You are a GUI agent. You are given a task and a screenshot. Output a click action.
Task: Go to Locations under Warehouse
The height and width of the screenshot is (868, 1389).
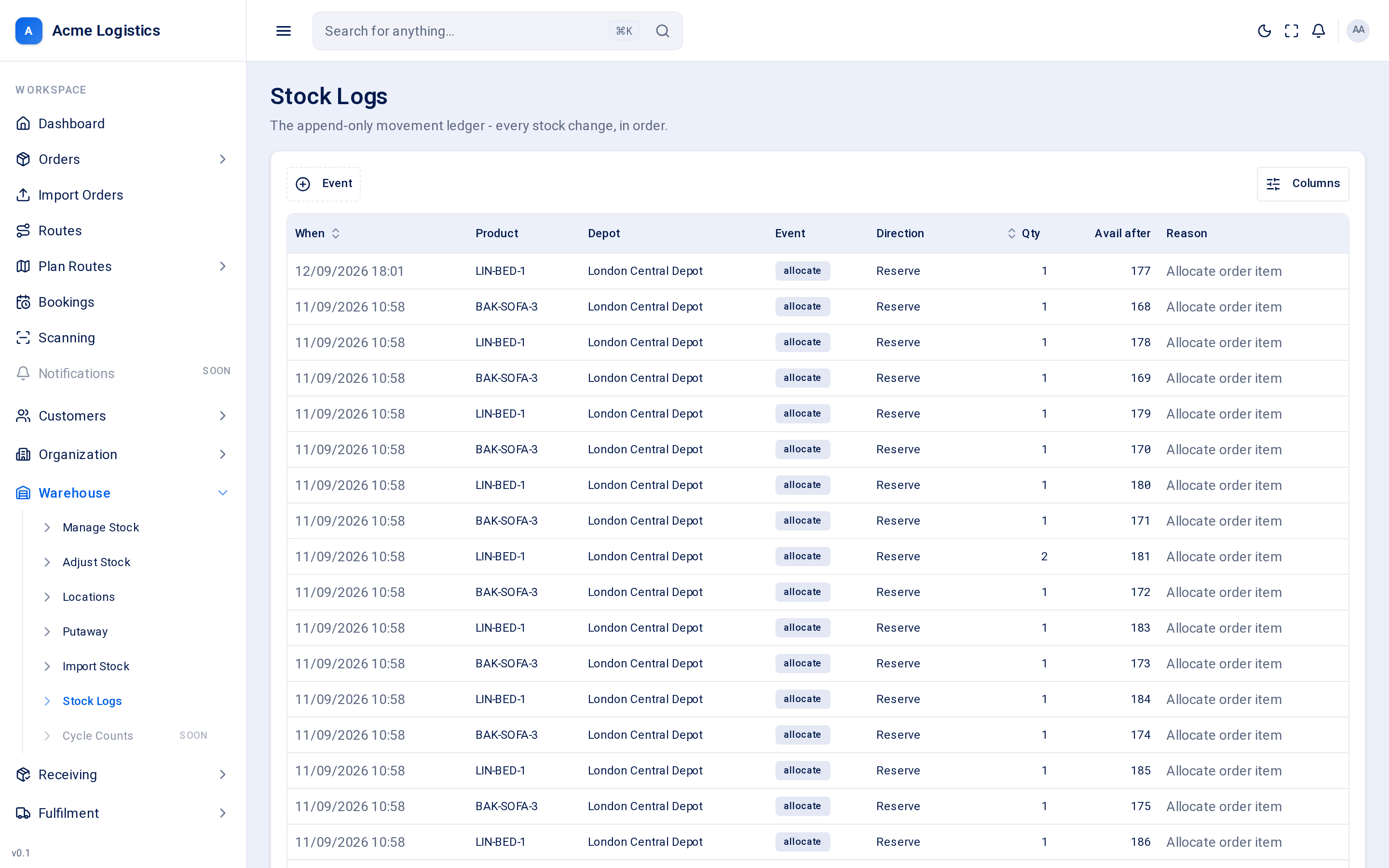tap(88, 597)
